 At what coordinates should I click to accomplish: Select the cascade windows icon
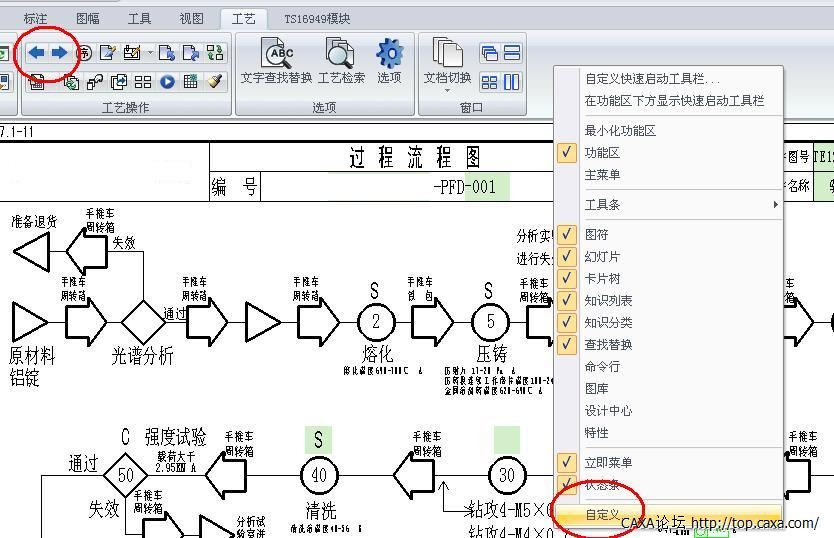point(489,53)
